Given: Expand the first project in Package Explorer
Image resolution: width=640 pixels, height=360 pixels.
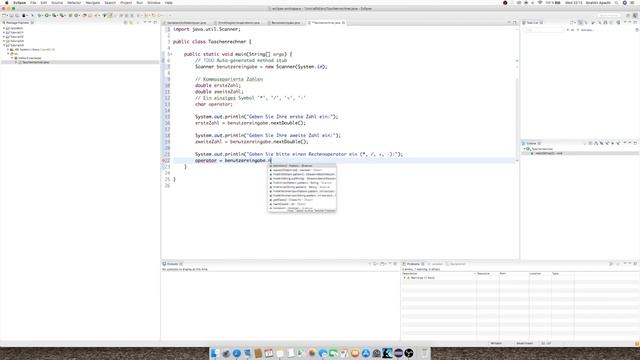Looking at the screenshot, I should pyautogui.click(x=4, y=28).
